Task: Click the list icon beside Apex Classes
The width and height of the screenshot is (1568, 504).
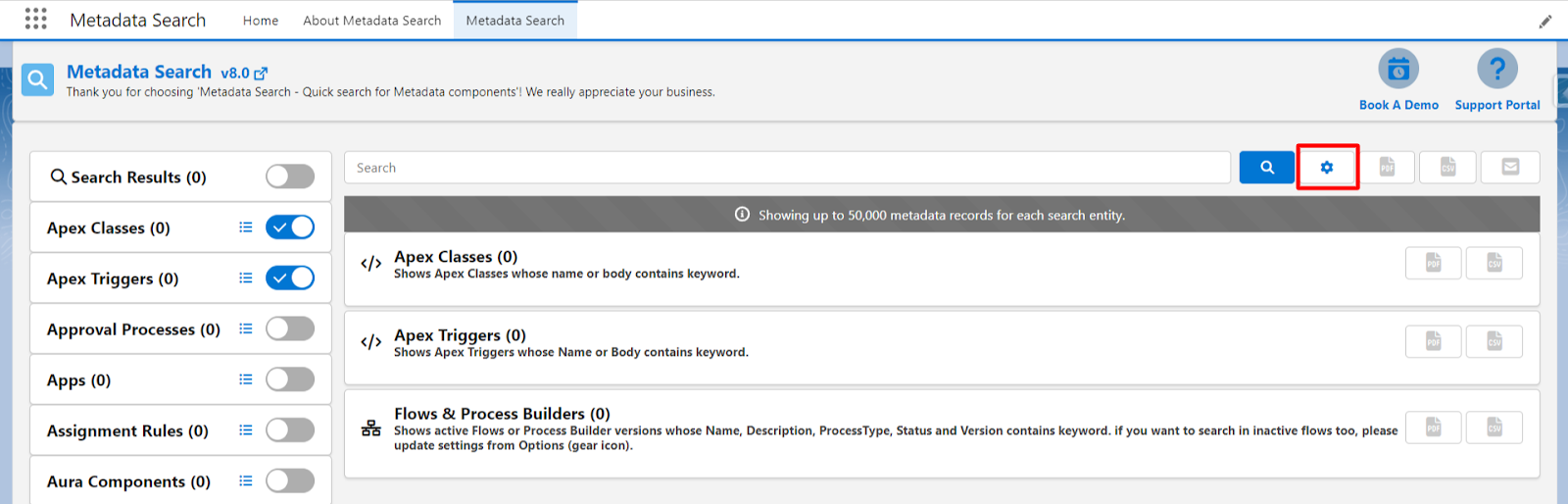Action: [246, 227]
